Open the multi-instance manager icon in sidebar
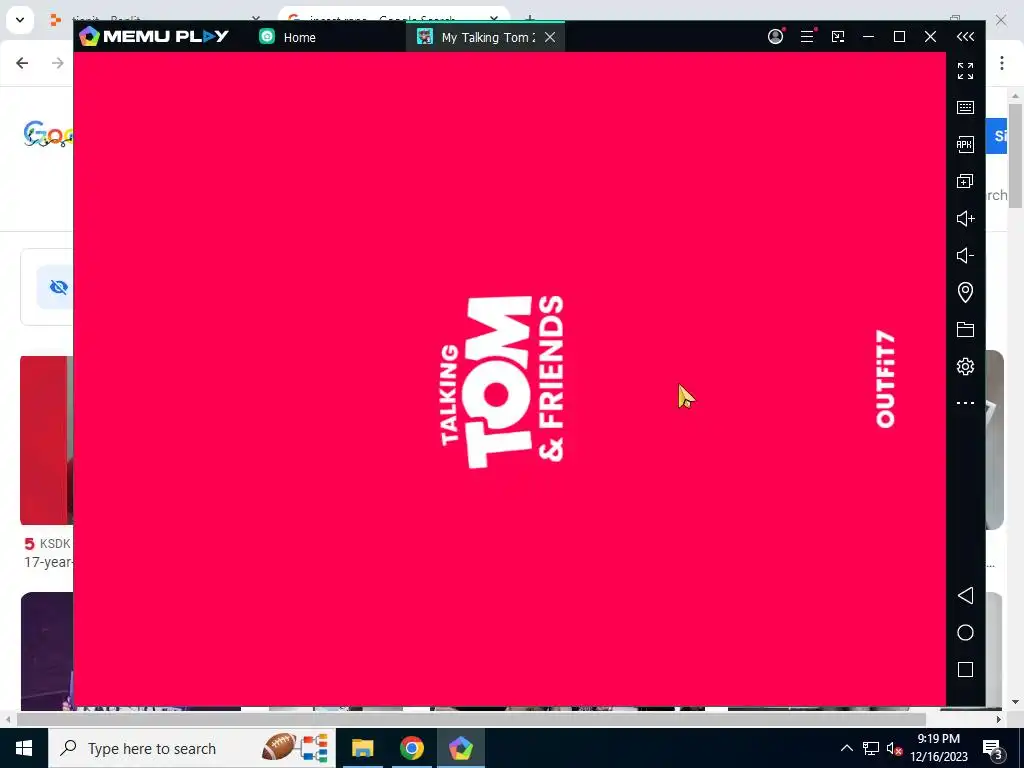 click(965, 182)
